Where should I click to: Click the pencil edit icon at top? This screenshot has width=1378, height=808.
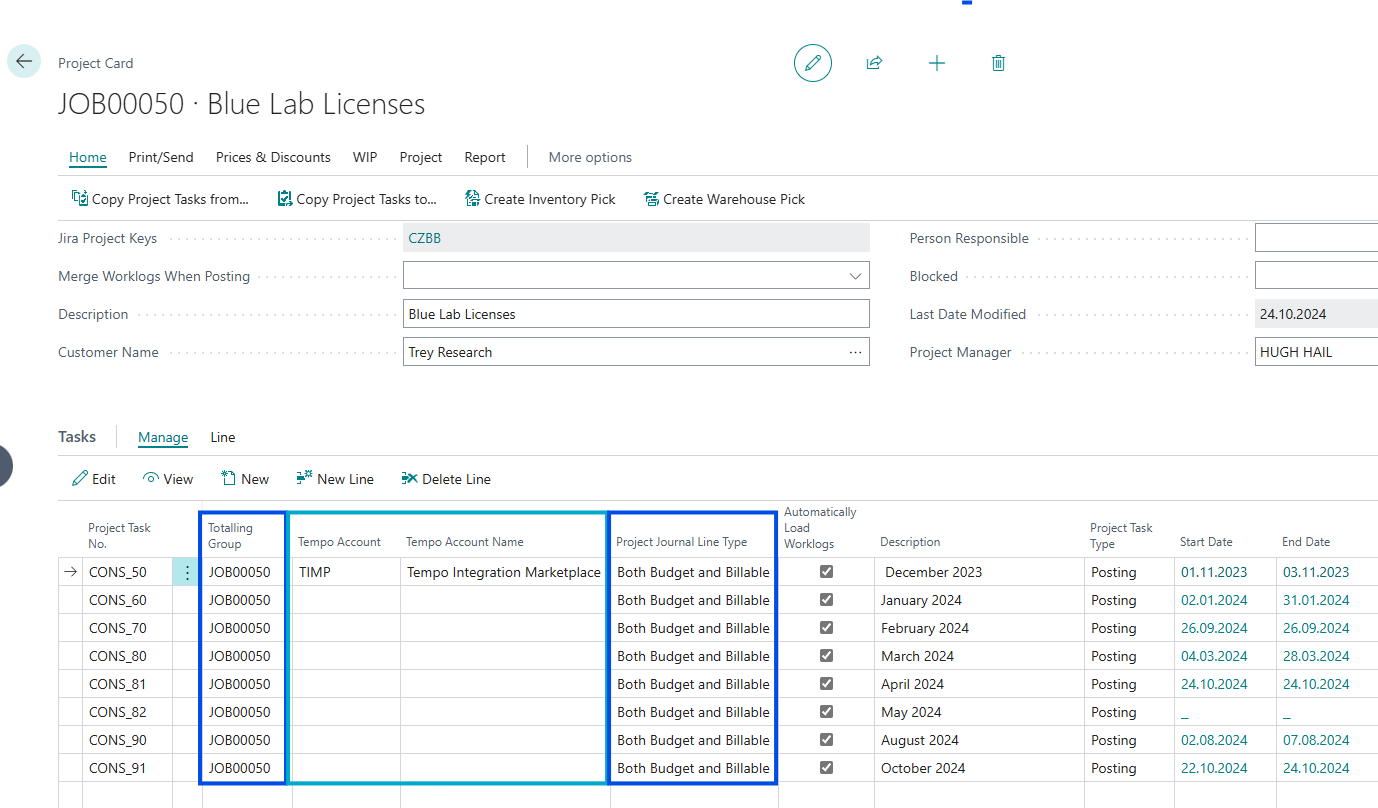tap(812, 63)
